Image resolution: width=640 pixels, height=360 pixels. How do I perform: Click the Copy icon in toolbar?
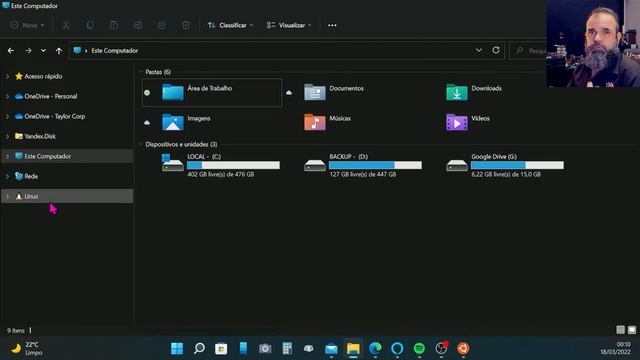click(90, 25)
